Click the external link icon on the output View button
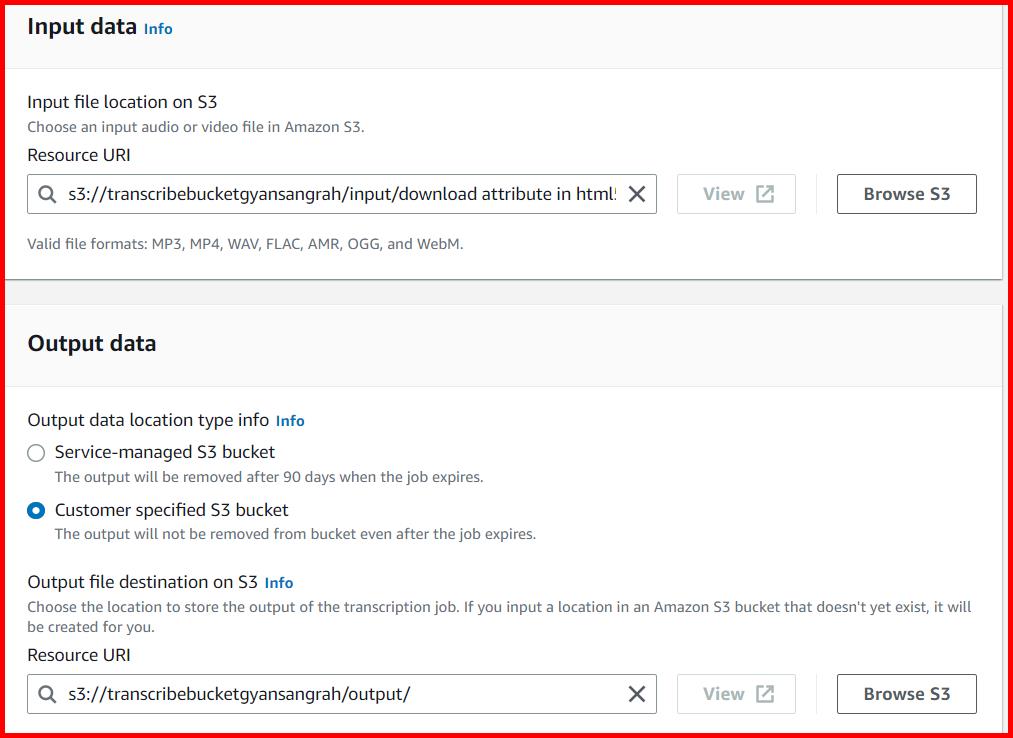This screenshot has height=738, width=1013. pos(765,694)
